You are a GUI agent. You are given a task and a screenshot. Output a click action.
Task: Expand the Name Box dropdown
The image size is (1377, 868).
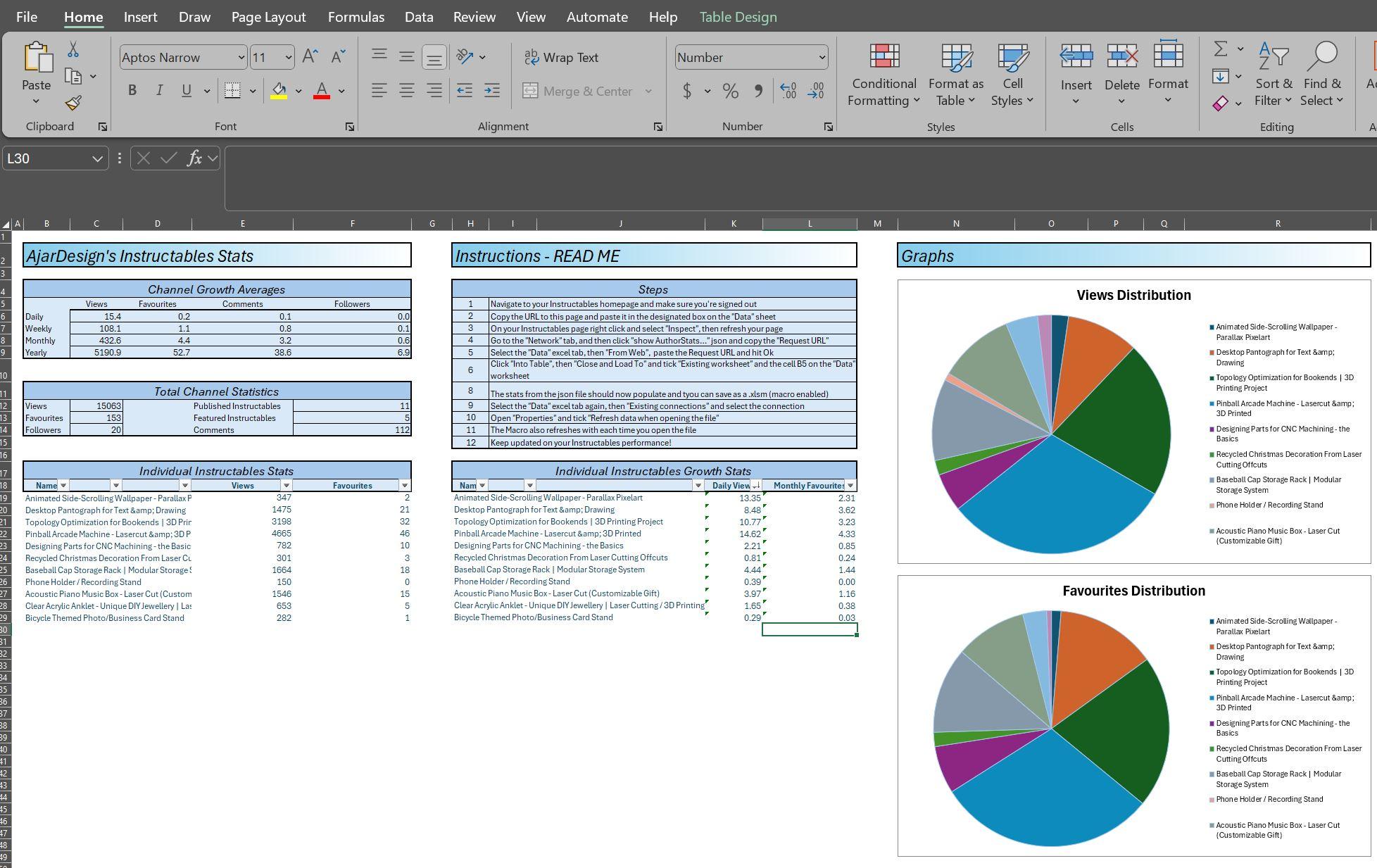97,159
